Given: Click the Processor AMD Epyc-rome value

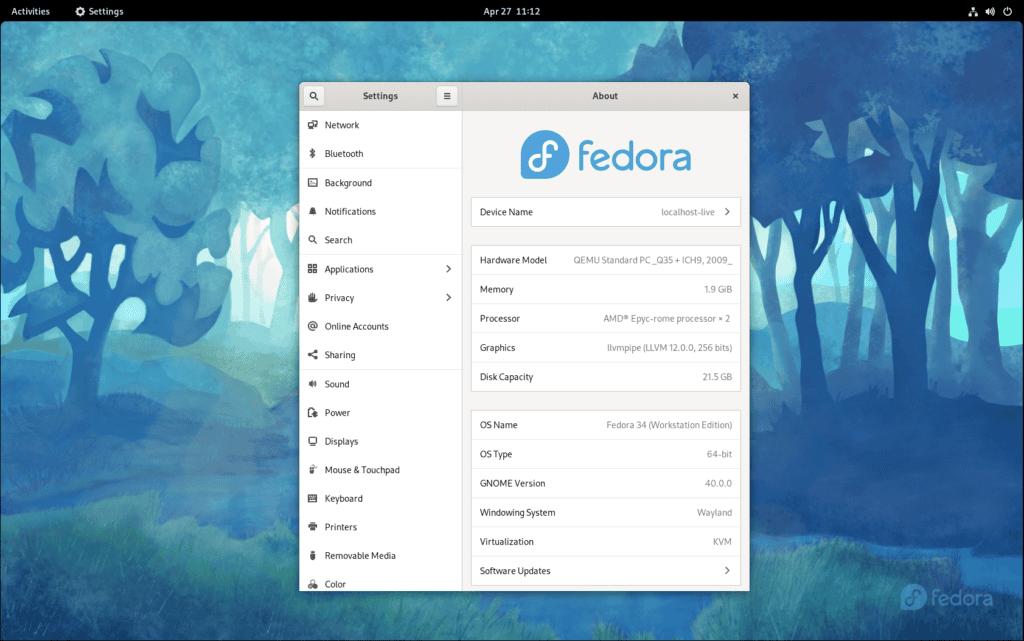Looking at the screenshot, I should tap(666, 319).
